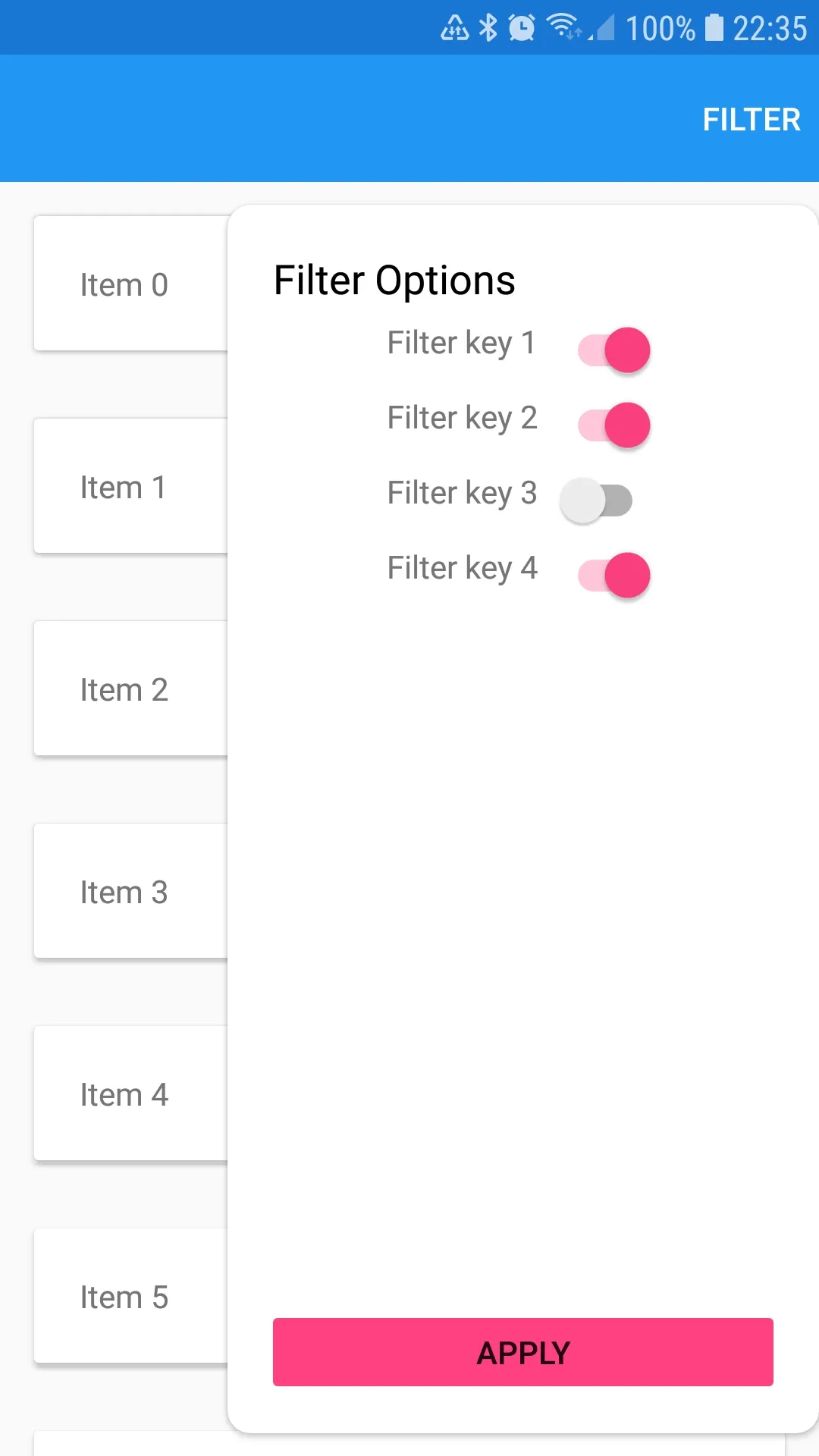This screenshot has height=1456, width=819.
Task: Open the Item 3 card
Action: tap(130, 891)
